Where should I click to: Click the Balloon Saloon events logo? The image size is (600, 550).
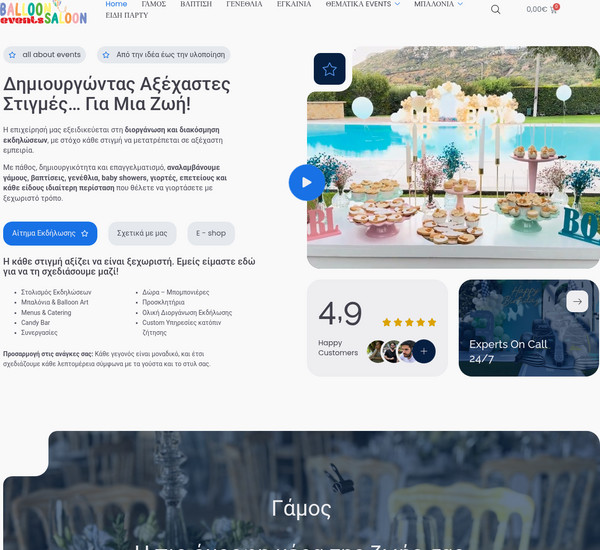pyautogui.click(x=44, y=13)
